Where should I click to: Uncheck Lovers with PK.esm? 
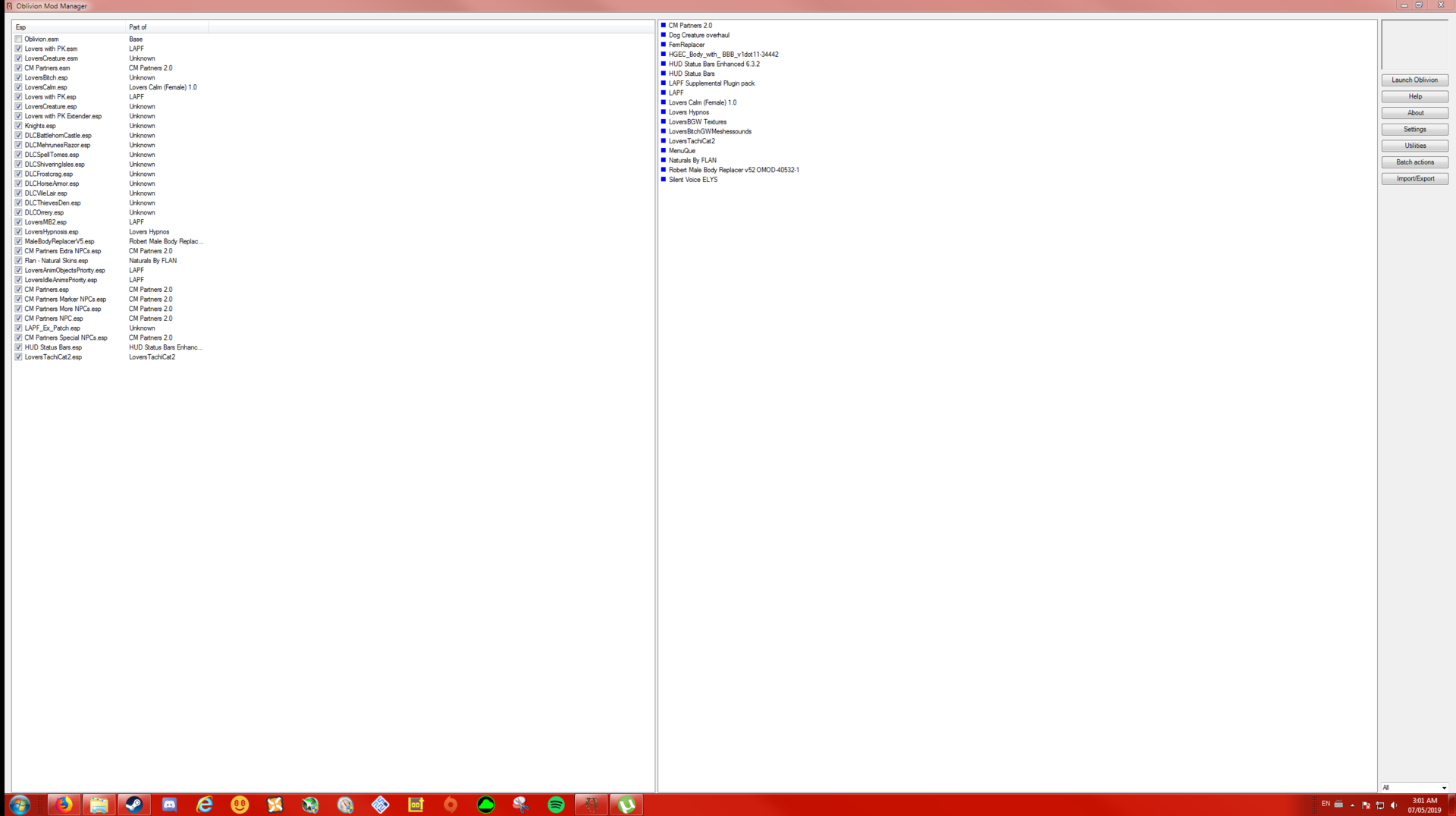(x=18, y=49)
